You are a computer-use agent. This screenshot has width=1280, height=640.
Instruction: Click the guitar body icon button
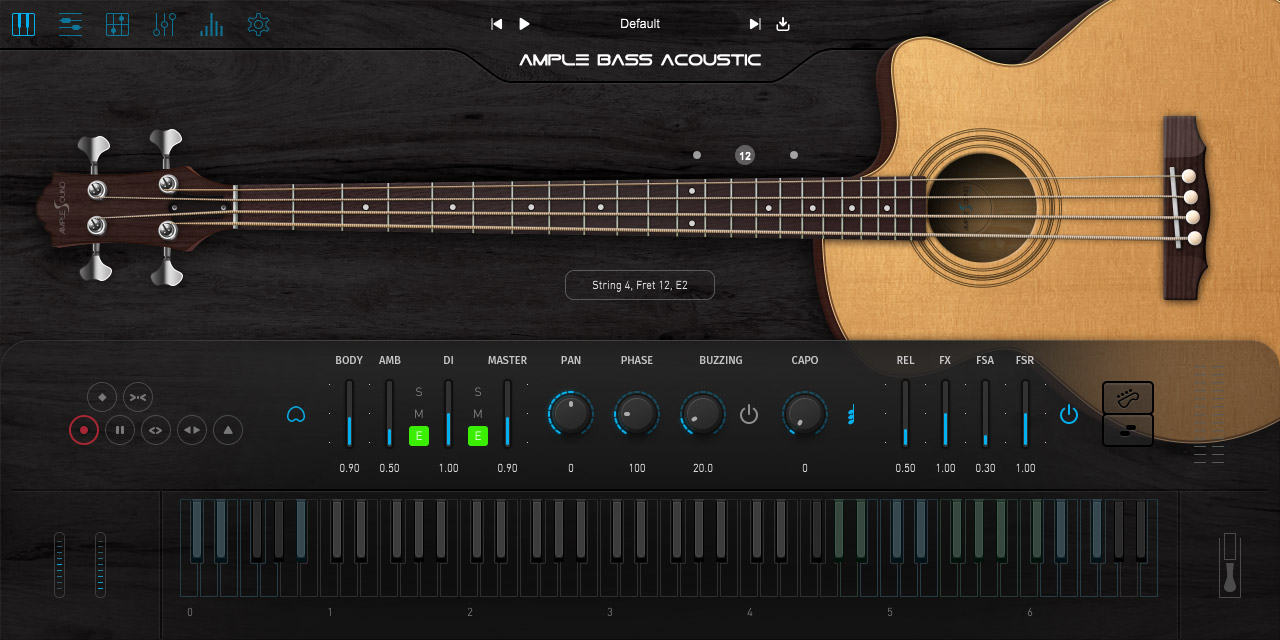pos(1127,398)
